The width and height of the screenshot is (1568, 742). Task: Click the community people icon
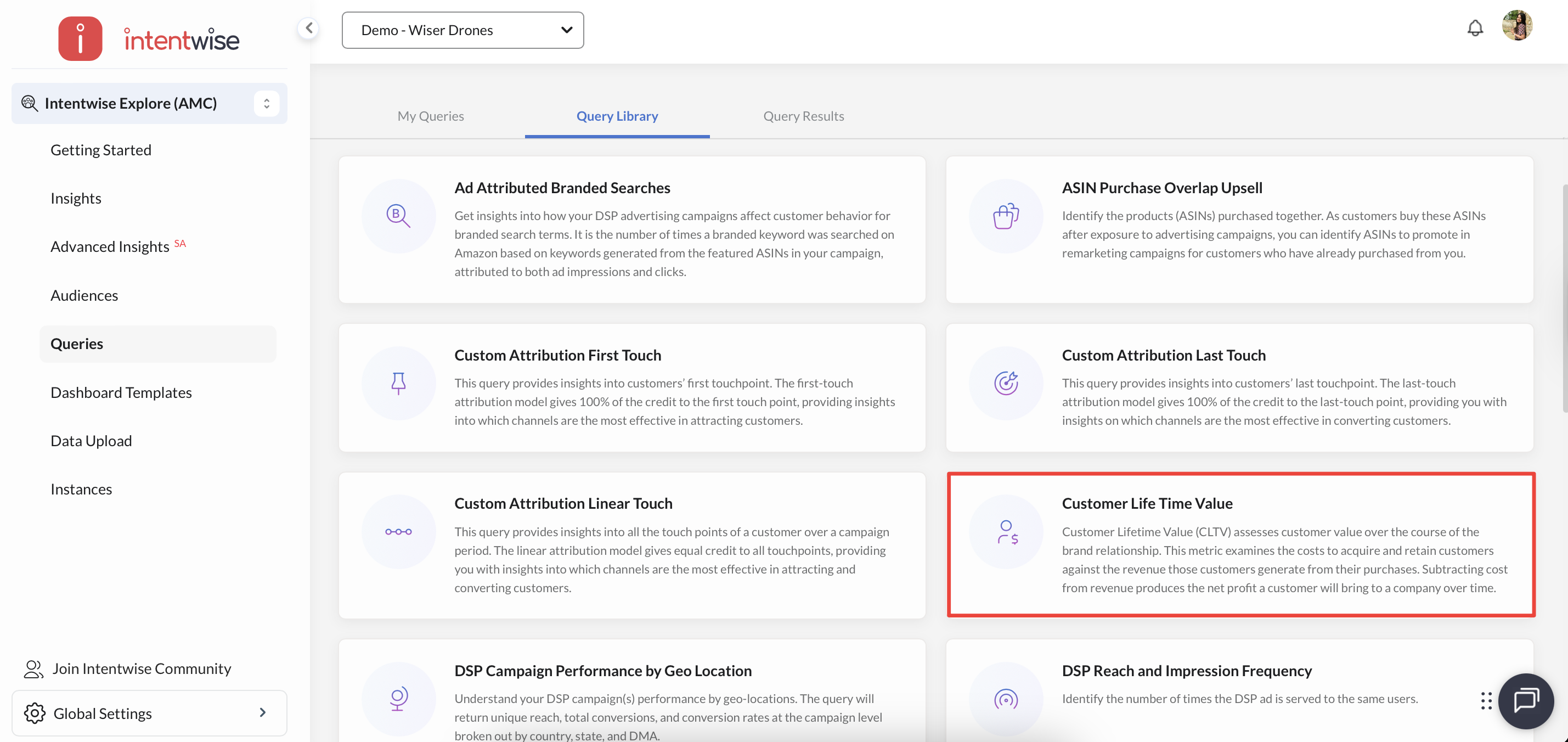33,668
